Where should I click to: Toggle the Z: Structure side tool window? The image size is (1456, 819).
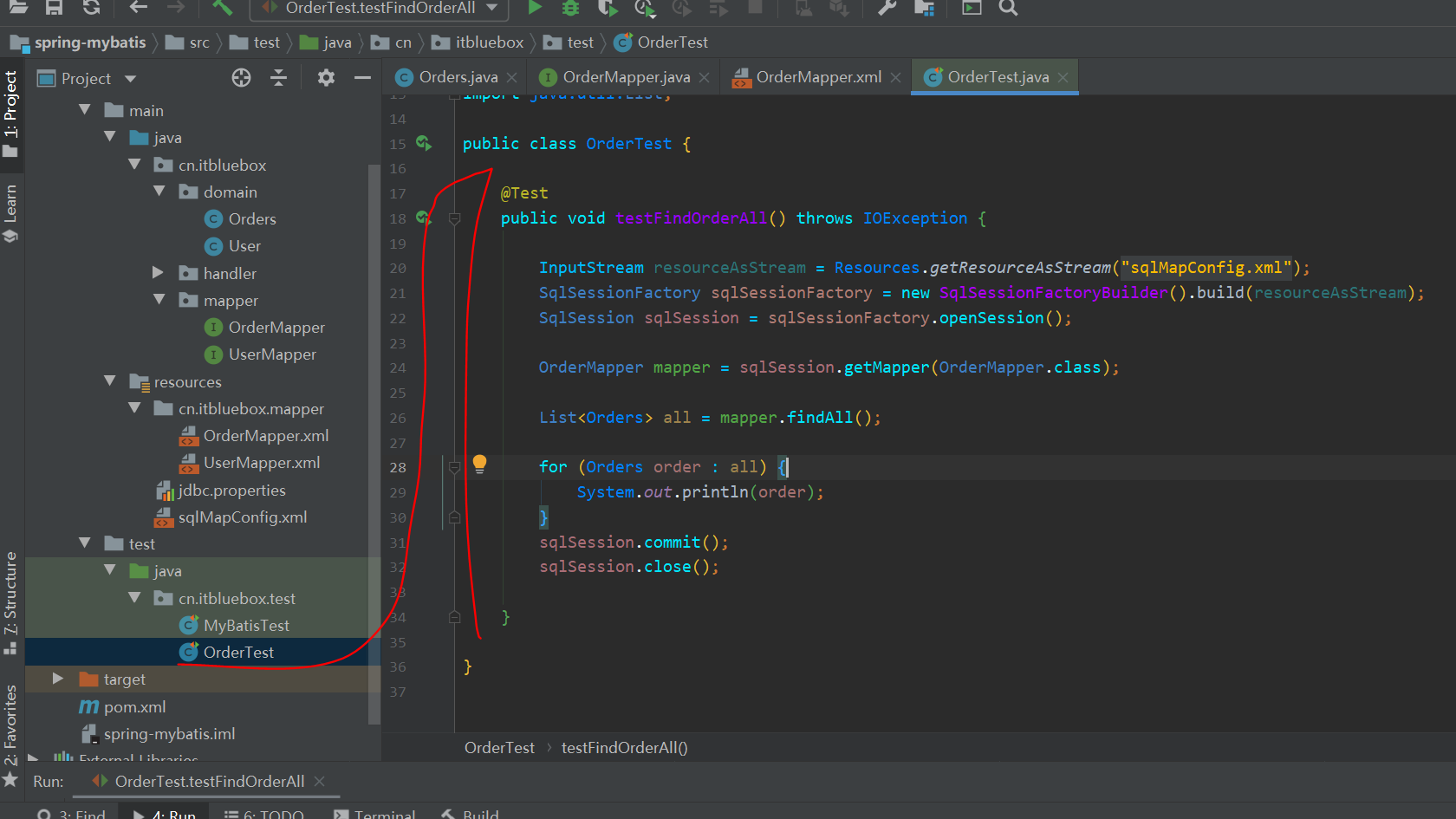10,603
